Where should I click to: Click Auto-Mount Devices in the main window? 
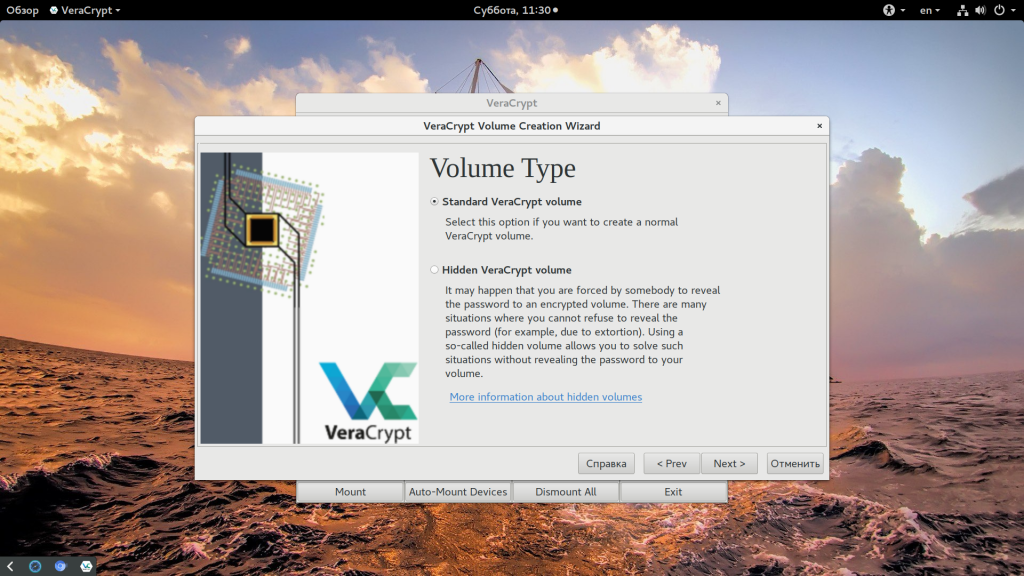pos(458,492)
